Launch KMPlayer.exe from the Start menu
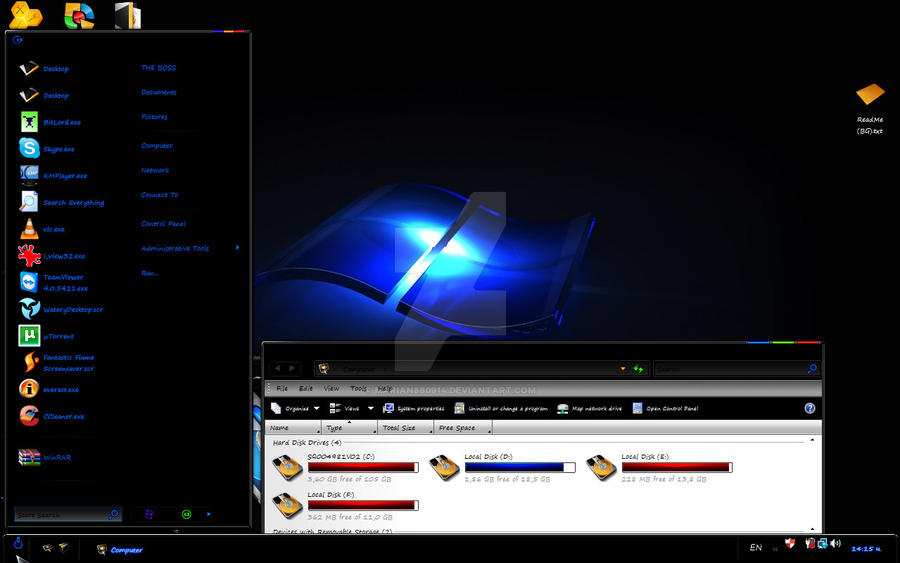Image resolution: width=900 pixels, height=563 pixels. [53, 175]
